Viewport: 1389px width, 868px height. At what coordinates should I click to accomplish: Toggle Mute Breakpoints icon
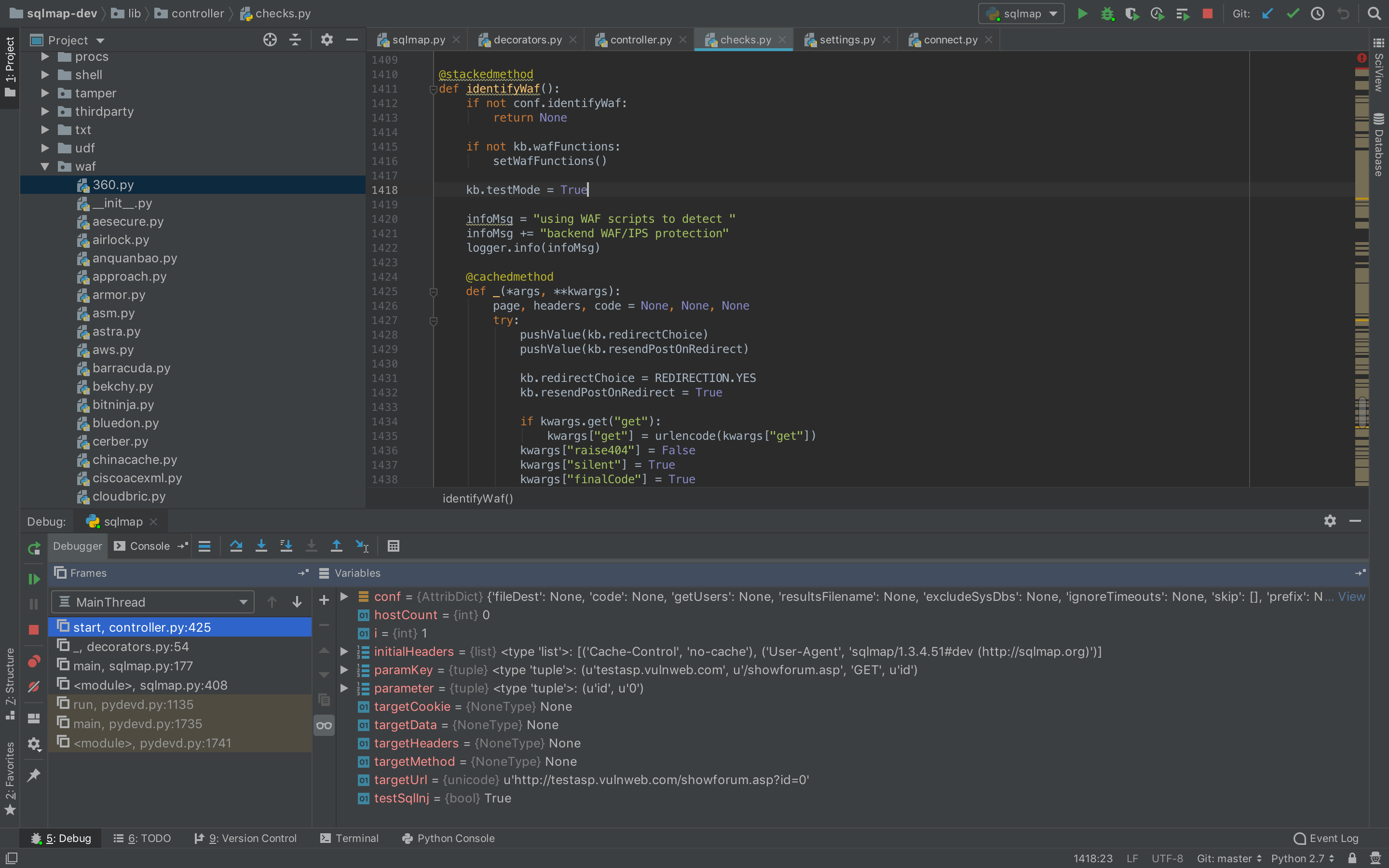(34, 687)
